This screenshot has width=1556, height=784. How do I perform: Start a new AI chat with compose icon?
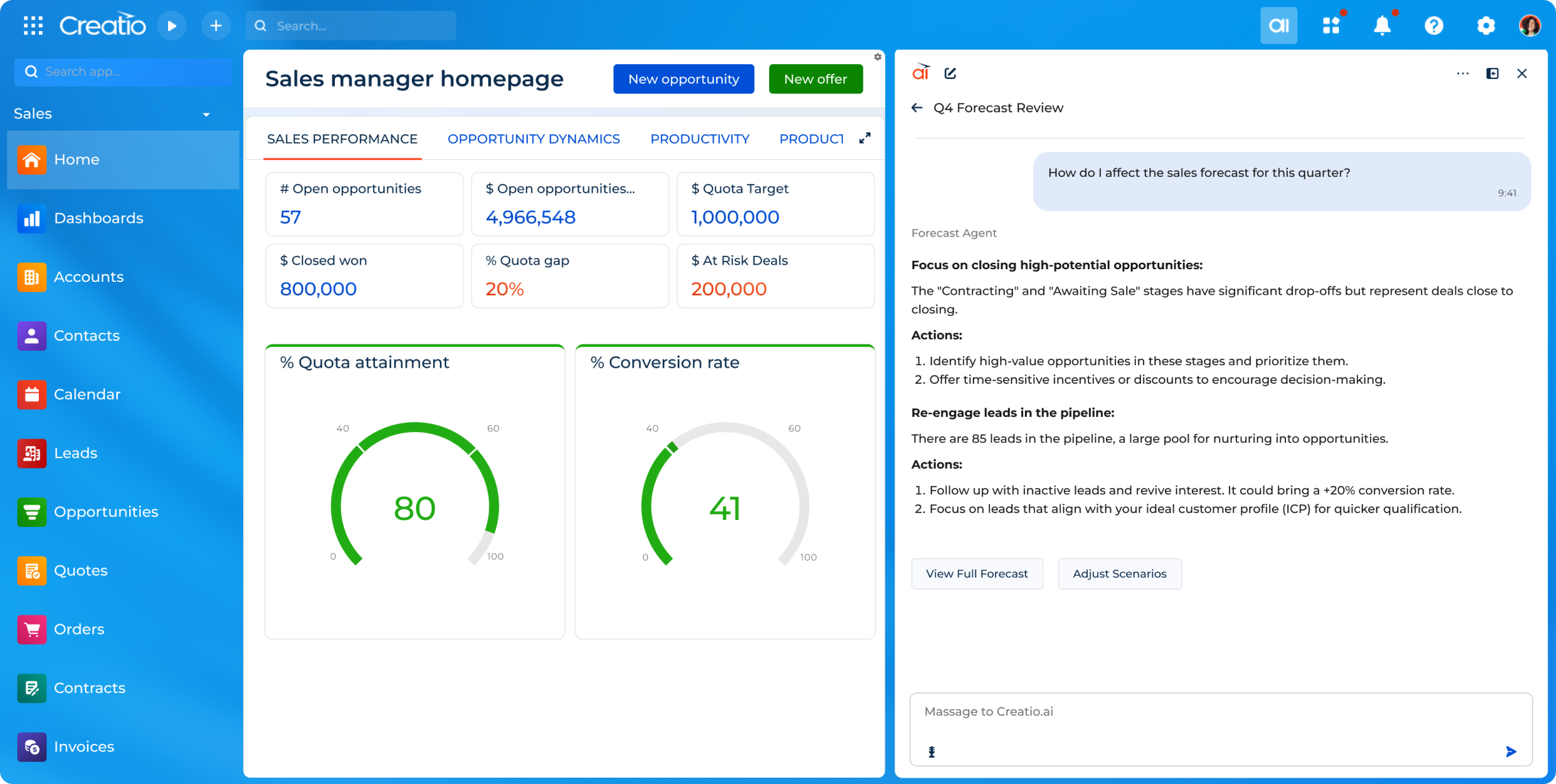(950, 73)
